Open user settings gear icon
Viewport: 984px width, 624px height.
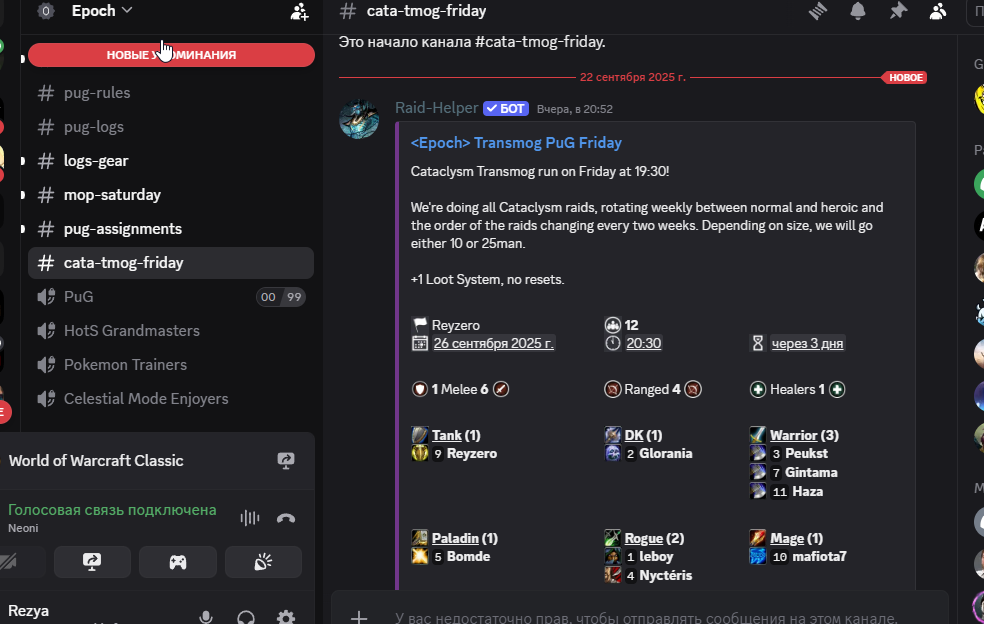click(x=286, y=616)
